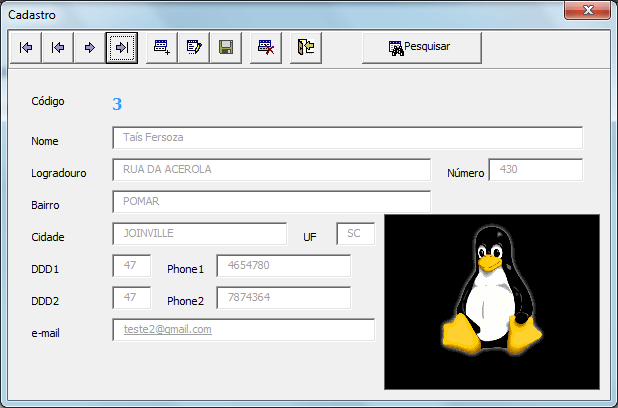Viewport: 618px width, 408px height.
Task: Select the Cidade input box
Action: (x=199, y=234)
